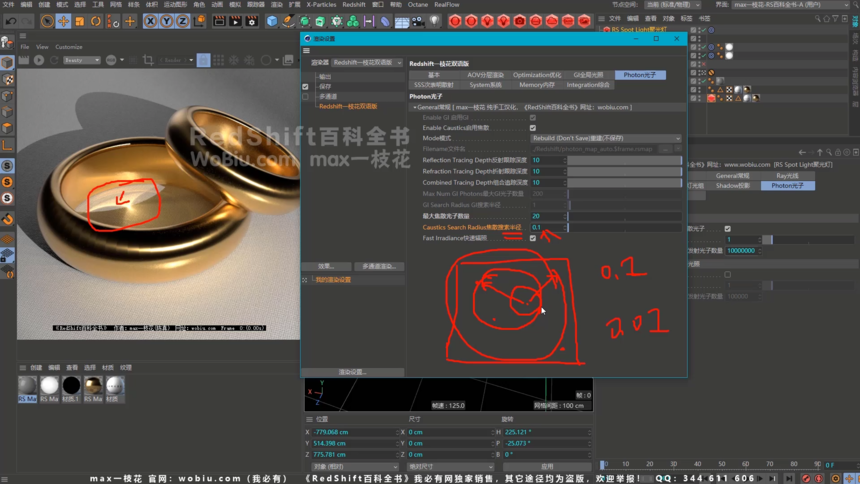860x484 pixels.
Task: Open the Integration tab
Action: click(x=589, y=85)
